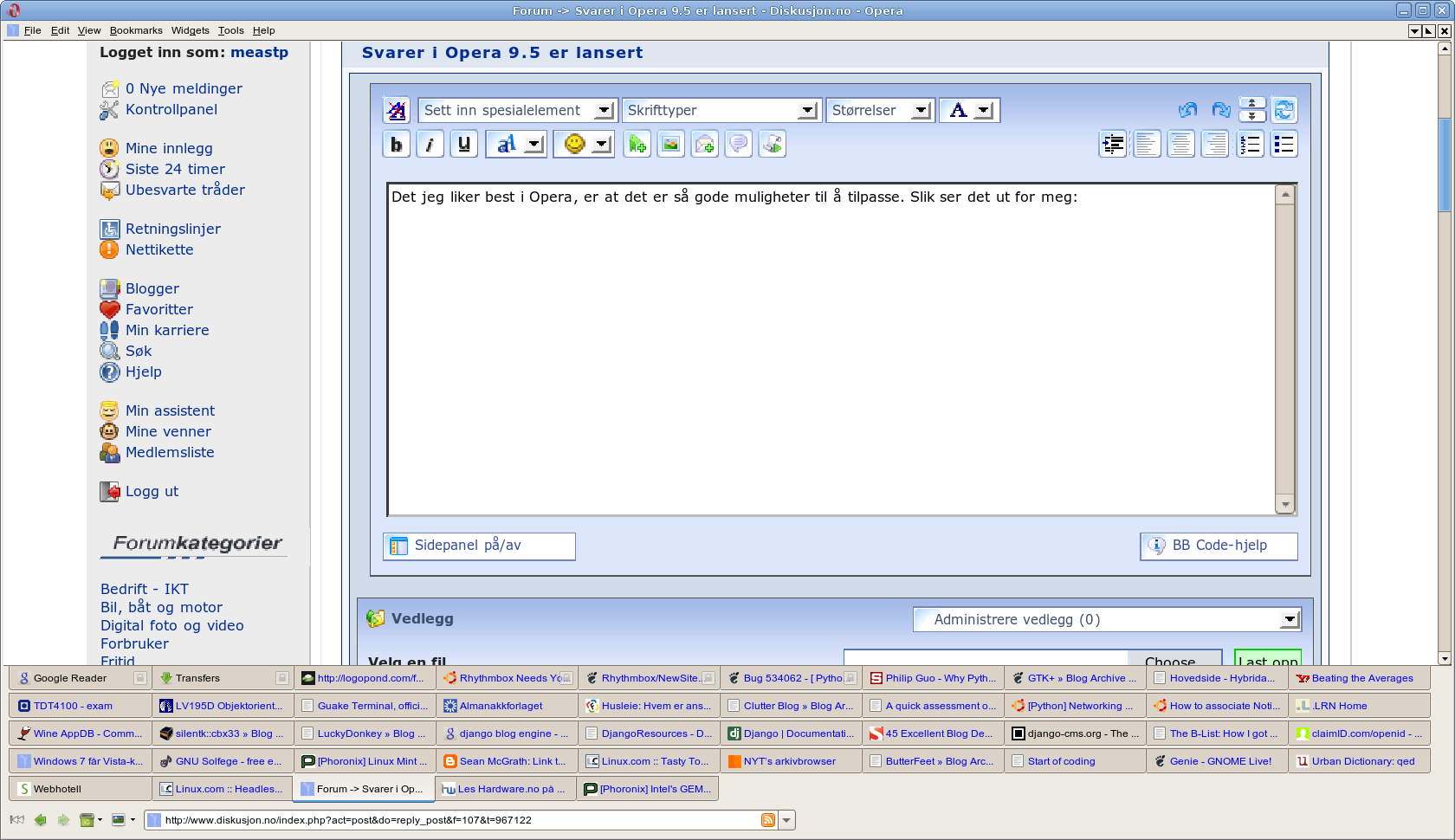Click the RSS feed icon in address bar
Image resolution: width=1455 pixels, height=840 pixels.
coord(768,820)
